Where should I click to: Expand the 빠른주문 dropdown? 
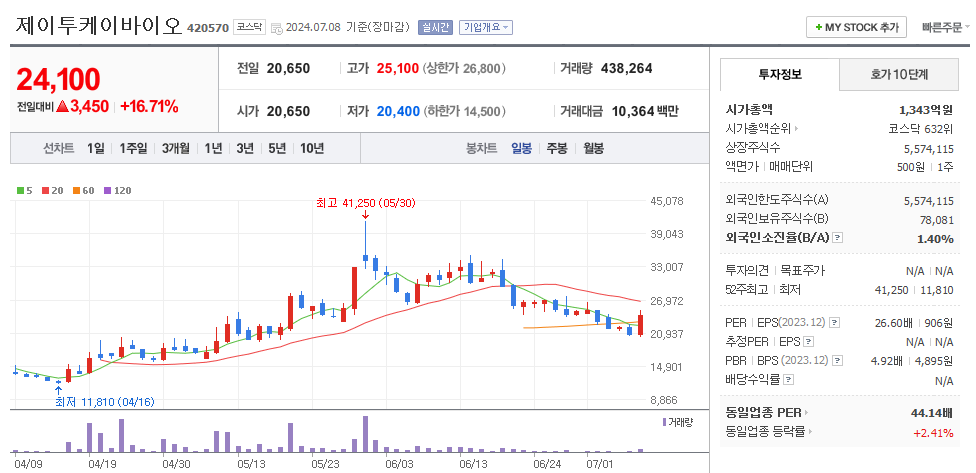pos(946,27)
